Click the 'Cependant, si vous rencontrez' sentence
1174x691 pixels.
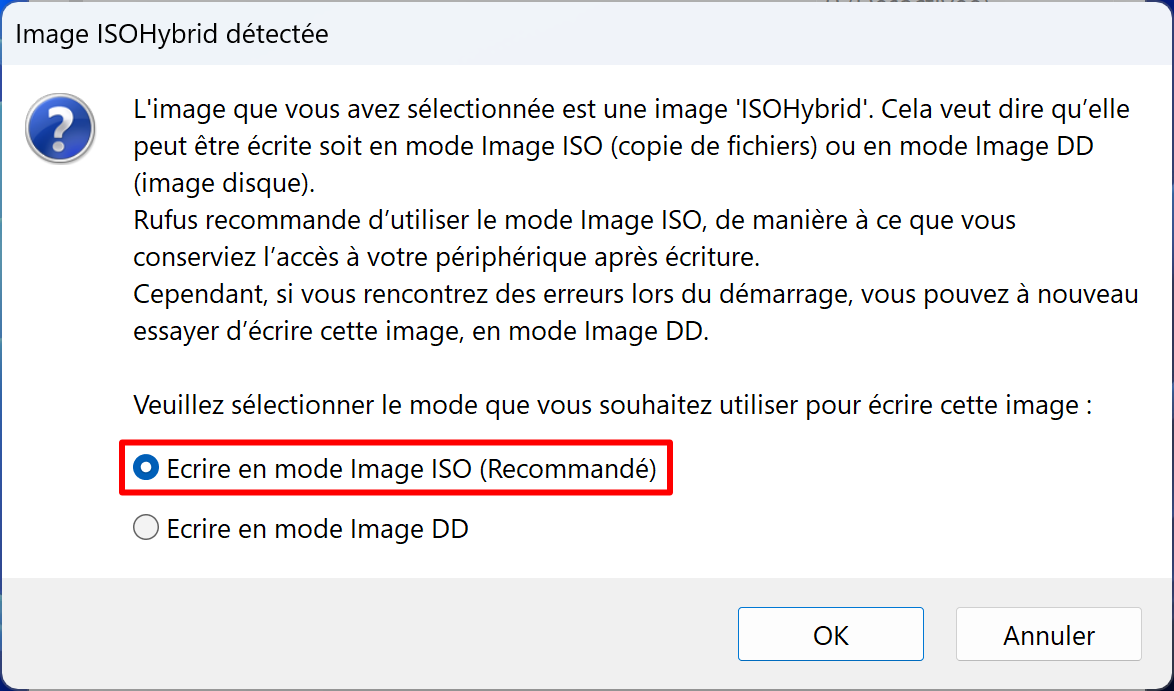tap(636, 293)
